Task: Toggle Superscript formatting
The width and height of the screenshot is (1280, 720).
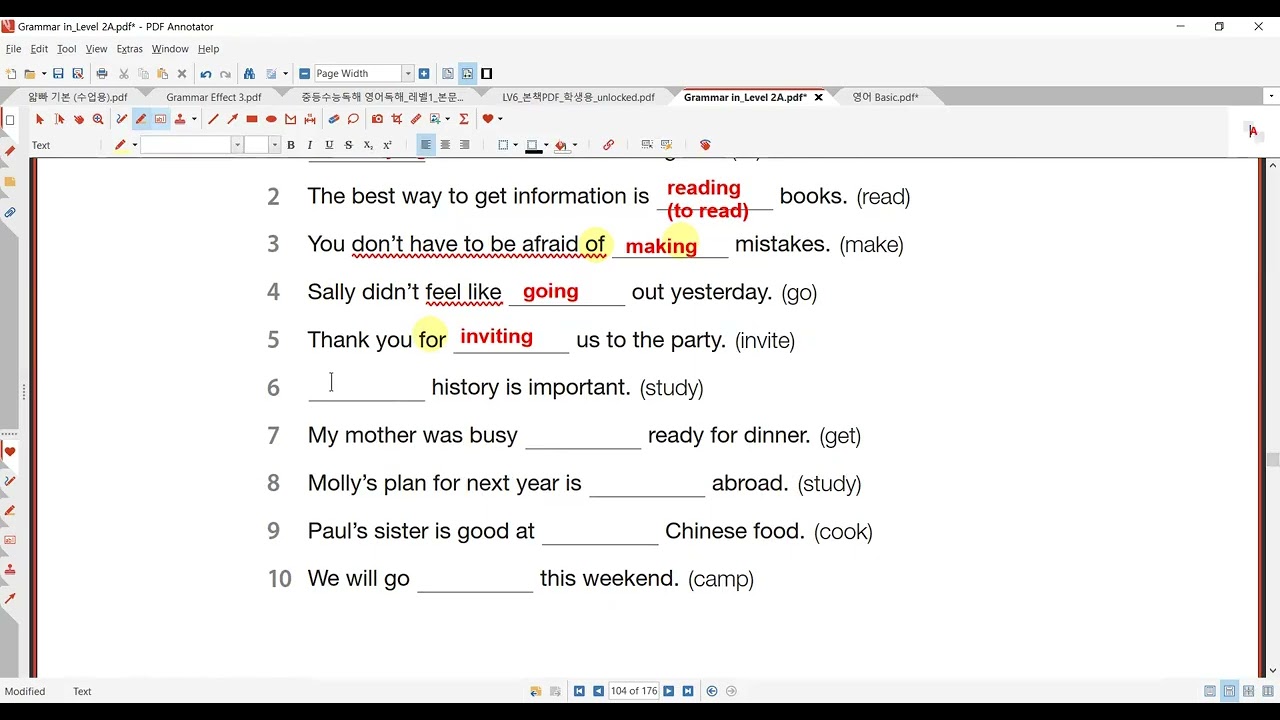Action: [x=387, y=145]
